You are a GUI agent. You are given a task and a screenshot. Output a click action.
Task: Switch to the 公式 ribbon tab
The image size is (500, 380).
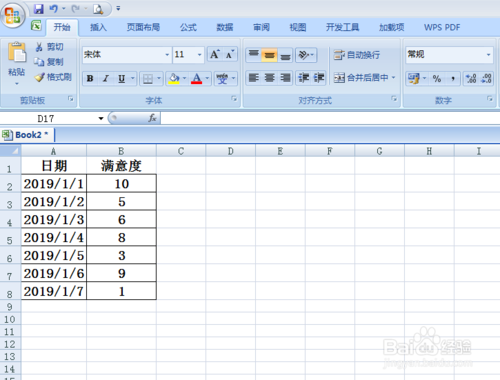(x=188, y=27)
